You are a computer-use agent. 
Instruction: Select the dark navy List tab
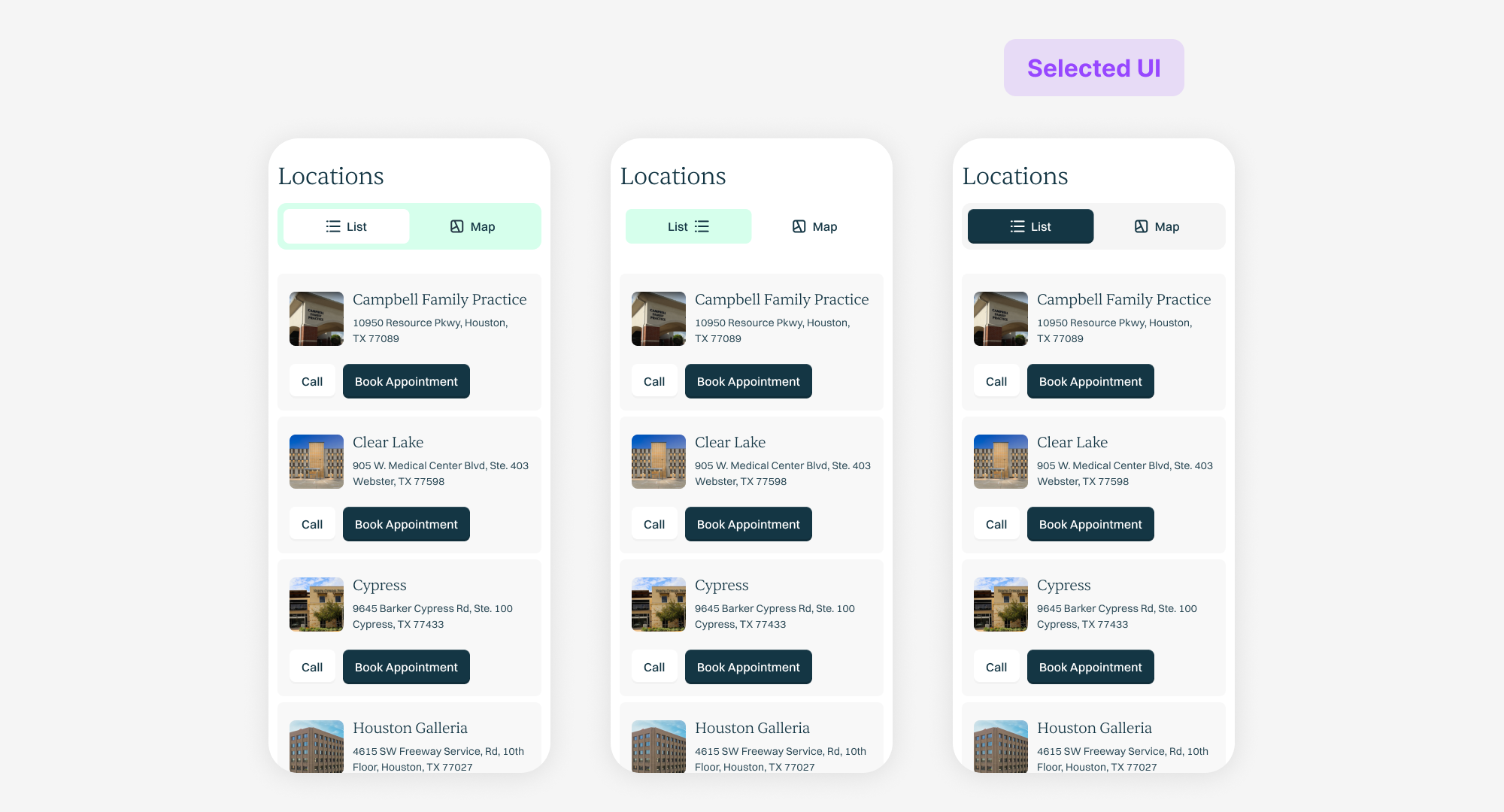coord(1030,226)
